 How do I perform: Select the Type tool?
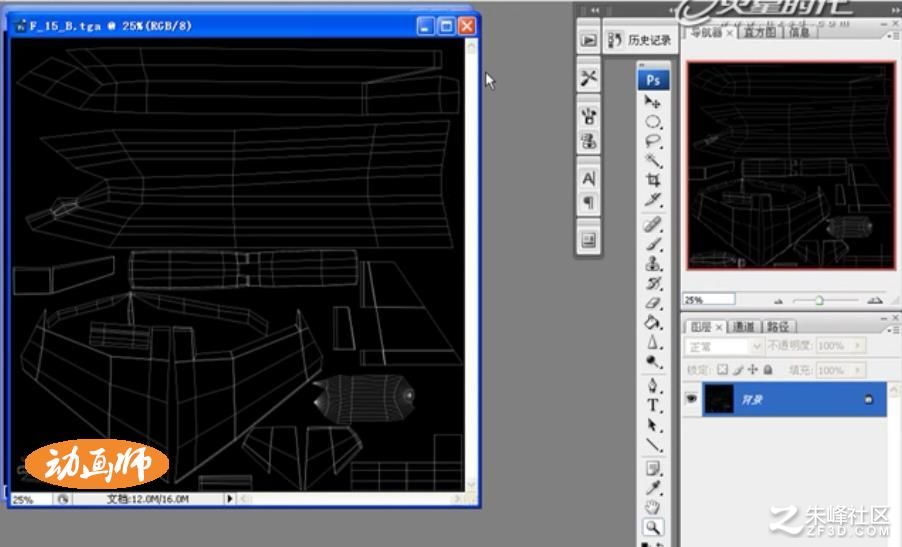(652, 405)
